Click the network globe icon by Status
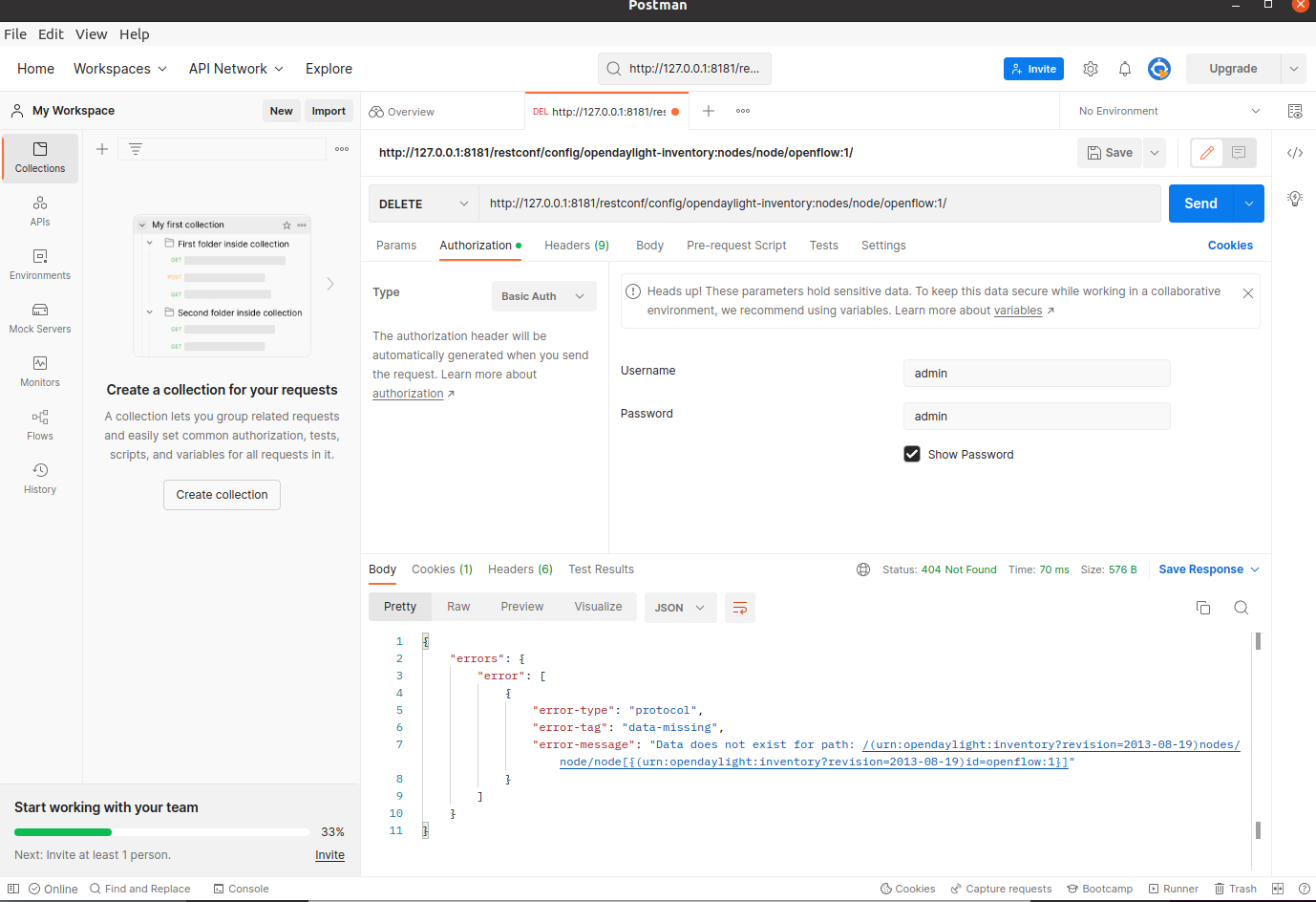1316x902 pixels. click(x=863, y=569)
